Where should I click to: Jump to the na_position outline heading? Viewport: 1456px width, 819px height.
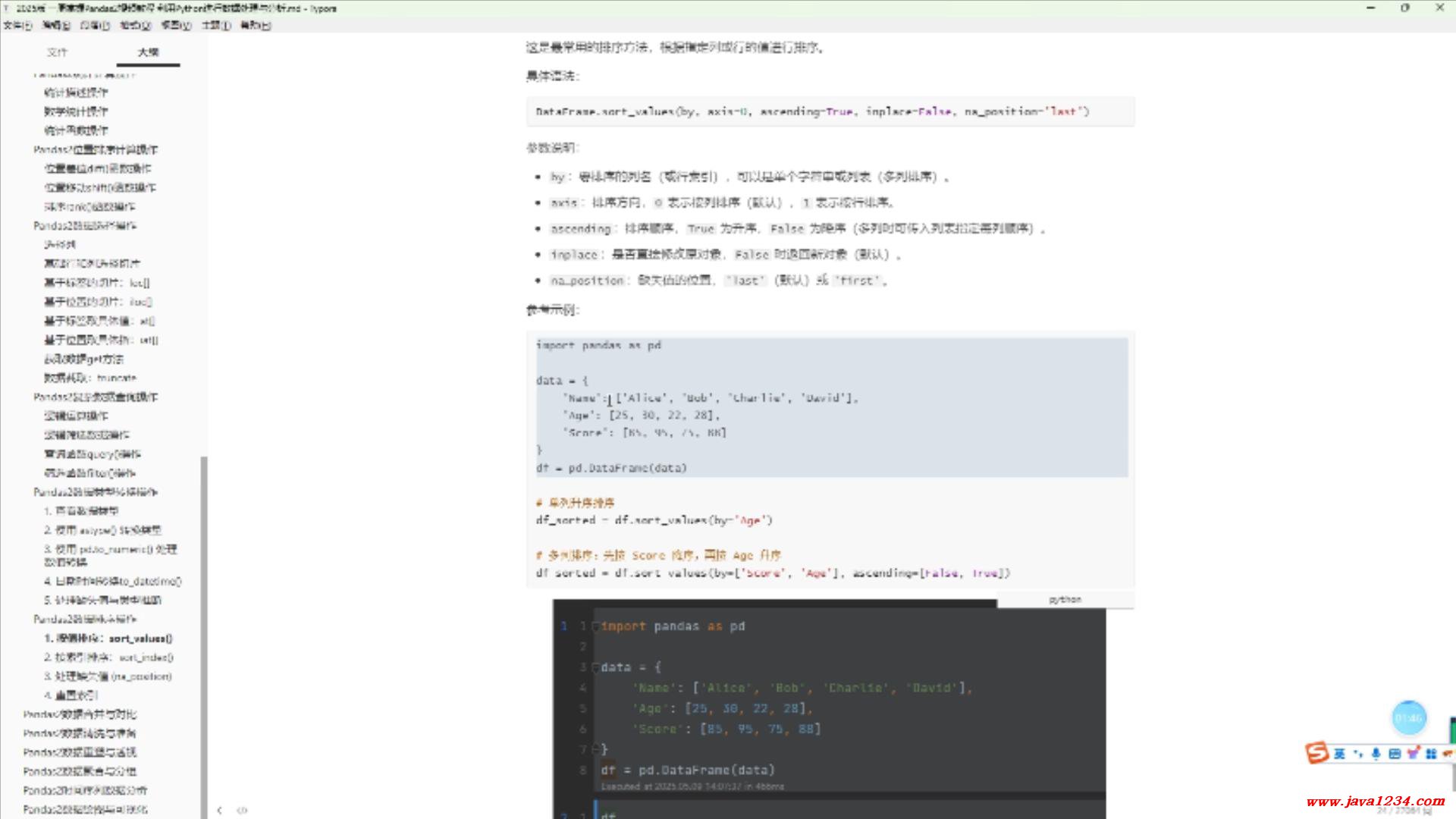(108, 676)
